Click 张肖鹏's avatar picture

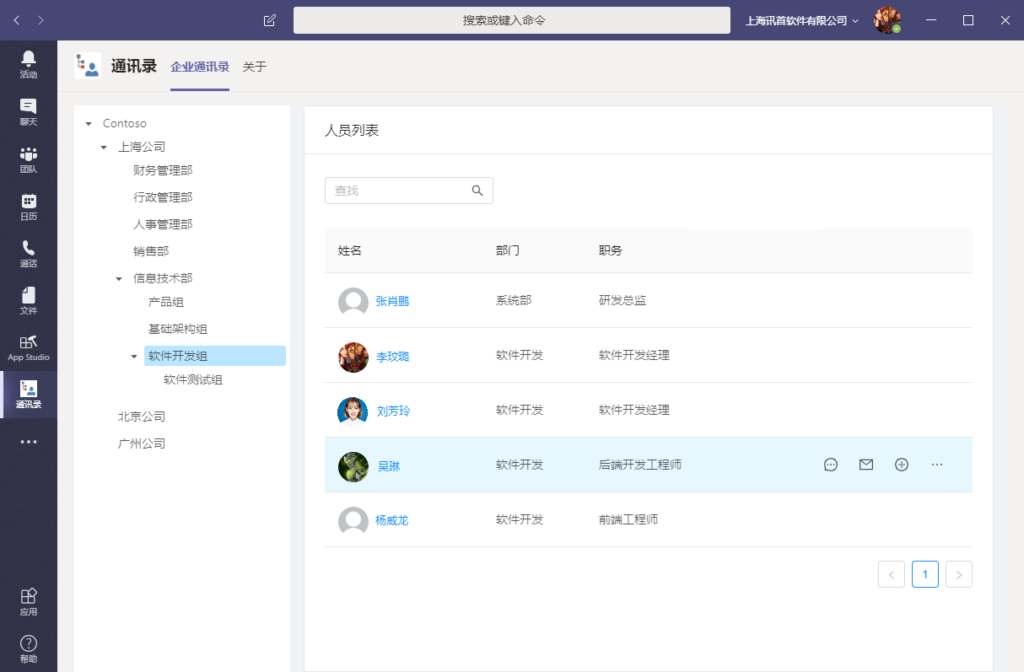tap(353, 301)
